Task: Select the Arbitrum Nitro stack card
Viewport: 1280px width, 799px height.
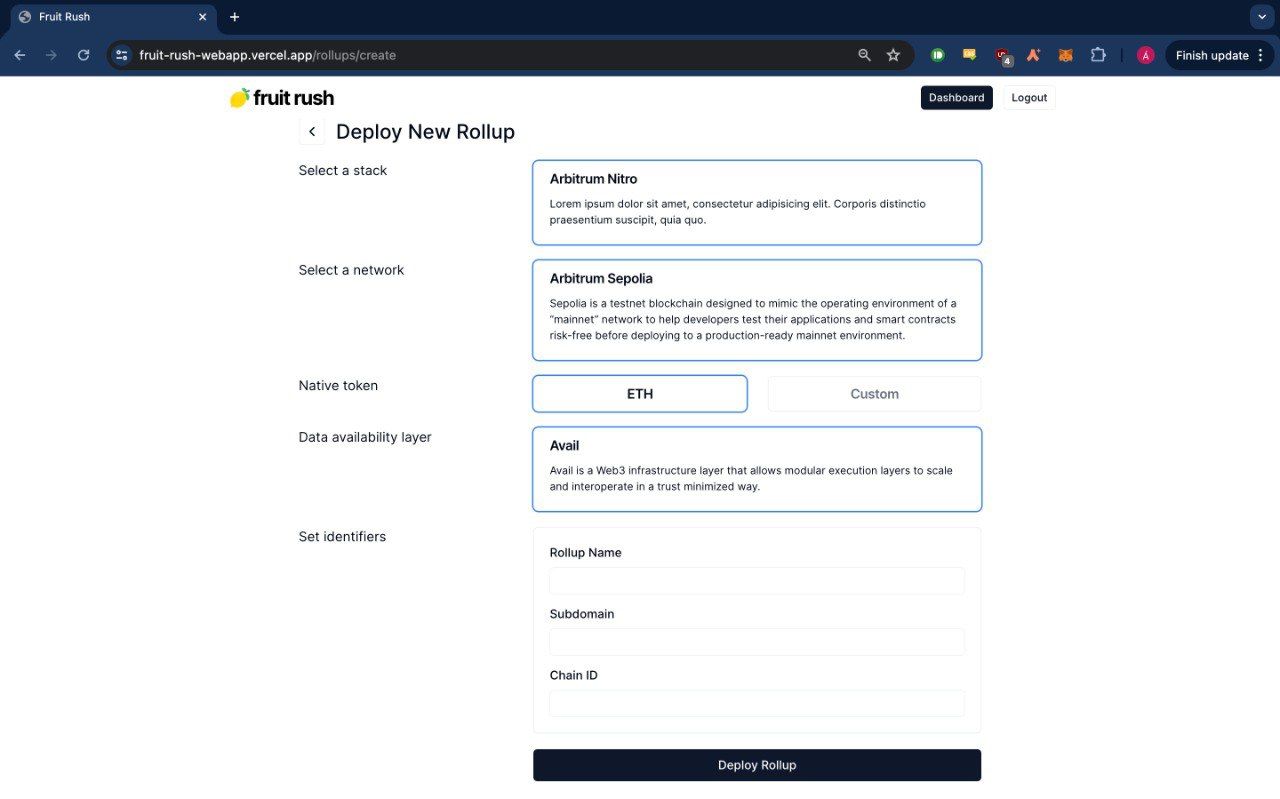Action: (x=757, y=202)
